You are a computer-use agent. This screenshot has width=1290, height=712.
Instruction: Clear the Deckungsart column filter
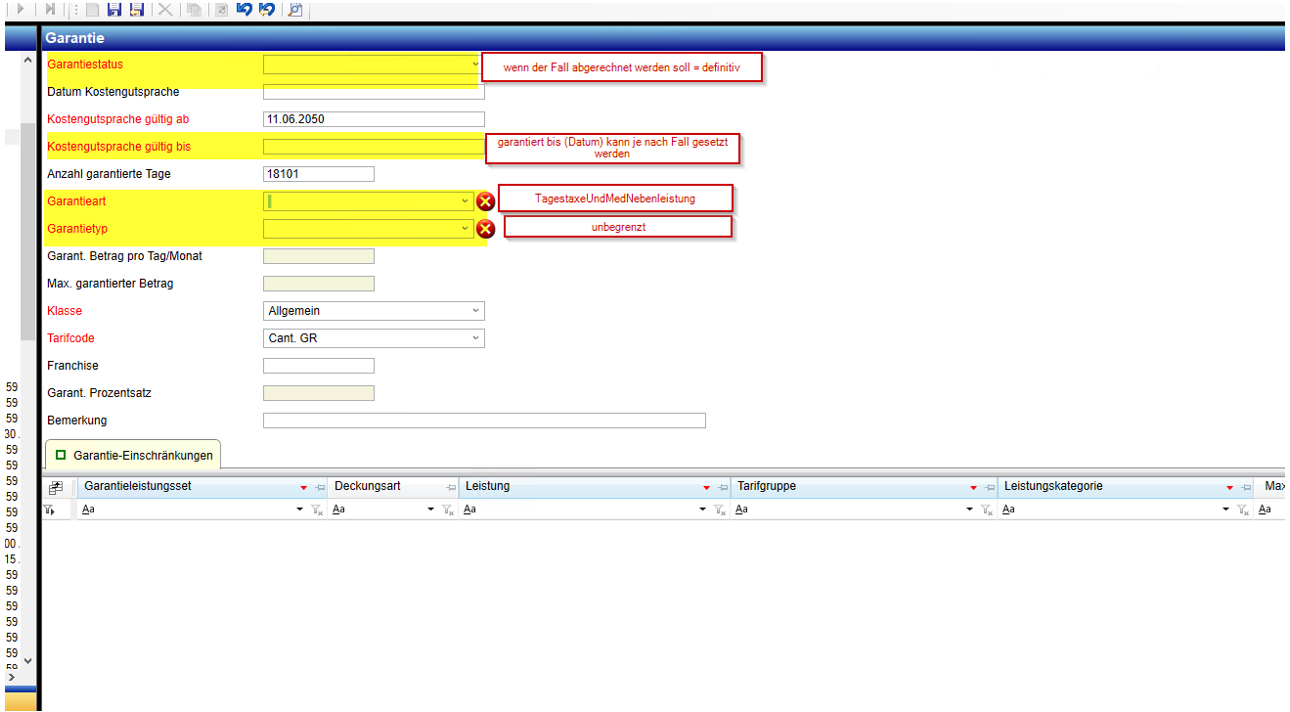pos(448,510)
